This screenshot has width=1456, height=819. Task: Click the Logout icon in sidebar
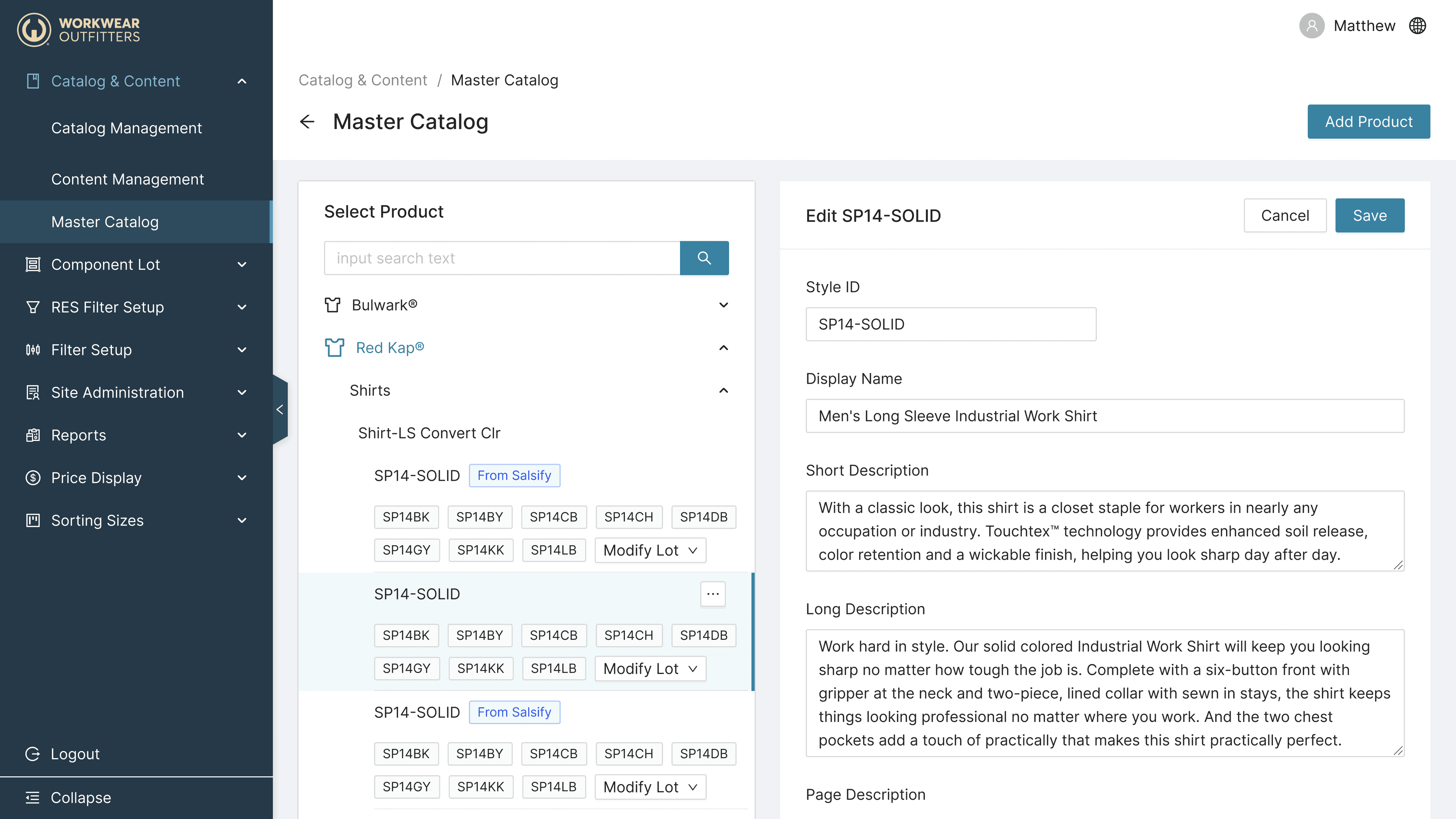pos(33,754)
